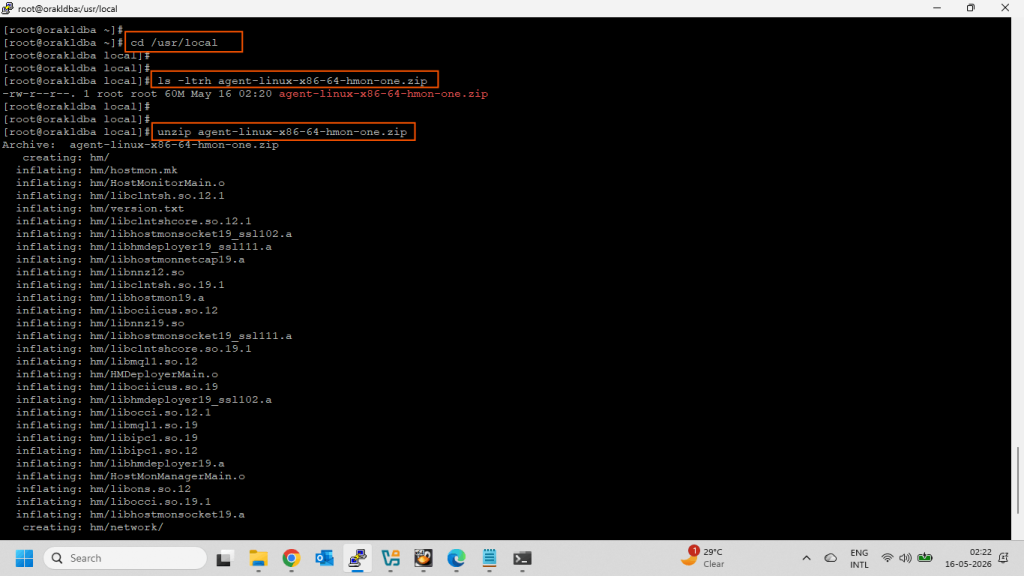1024x576 pixels.
Task: Click the 'hm/HostMonManagerMain.o' line
Action: click(131, 476)
